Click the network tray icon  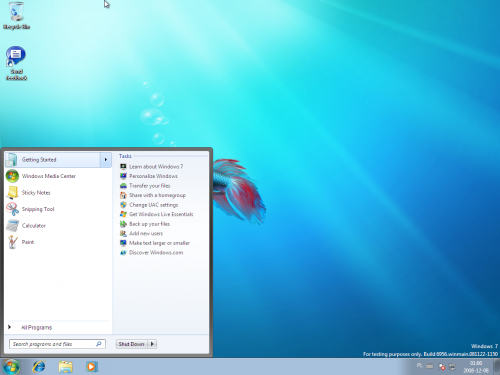[452, 367]
